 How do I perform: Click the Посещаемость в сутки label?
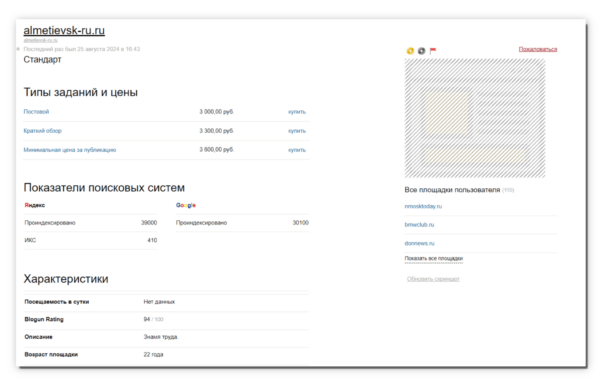click(x=57, y=302)
